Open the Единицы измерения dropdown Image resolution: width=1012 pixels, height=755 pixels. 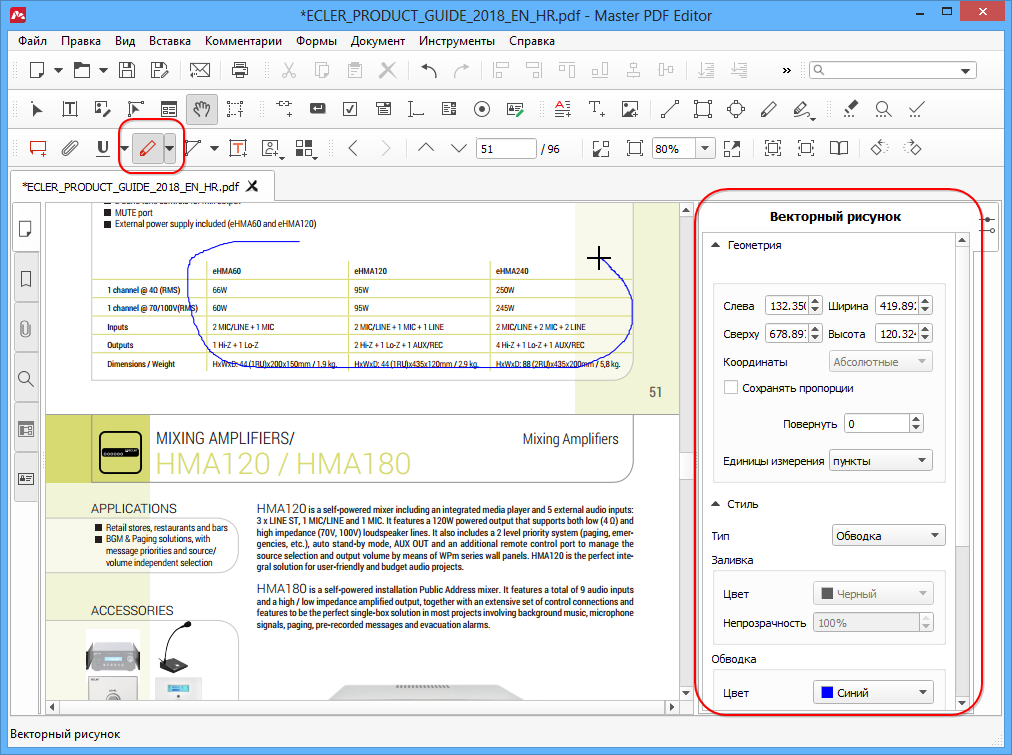(x=881, y=461)
